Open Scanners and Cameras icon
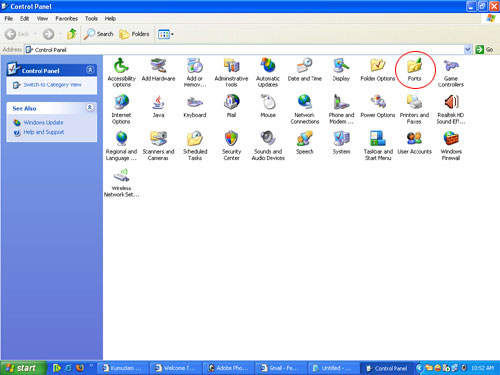This screenshot has height=375, width=500. 158,146
